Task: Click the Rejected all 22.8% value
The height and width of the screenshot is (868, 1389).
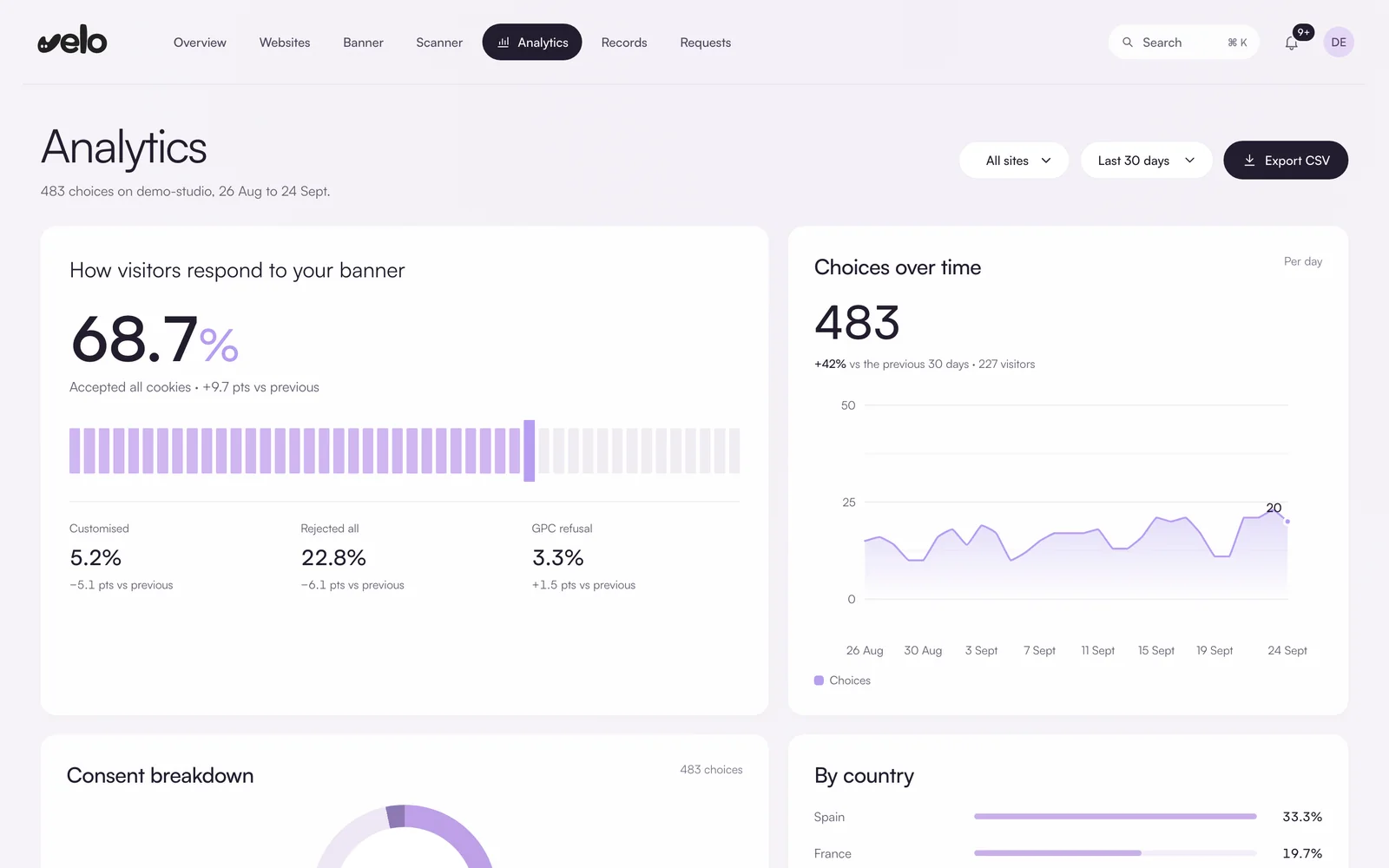Action: click(333, 557)
